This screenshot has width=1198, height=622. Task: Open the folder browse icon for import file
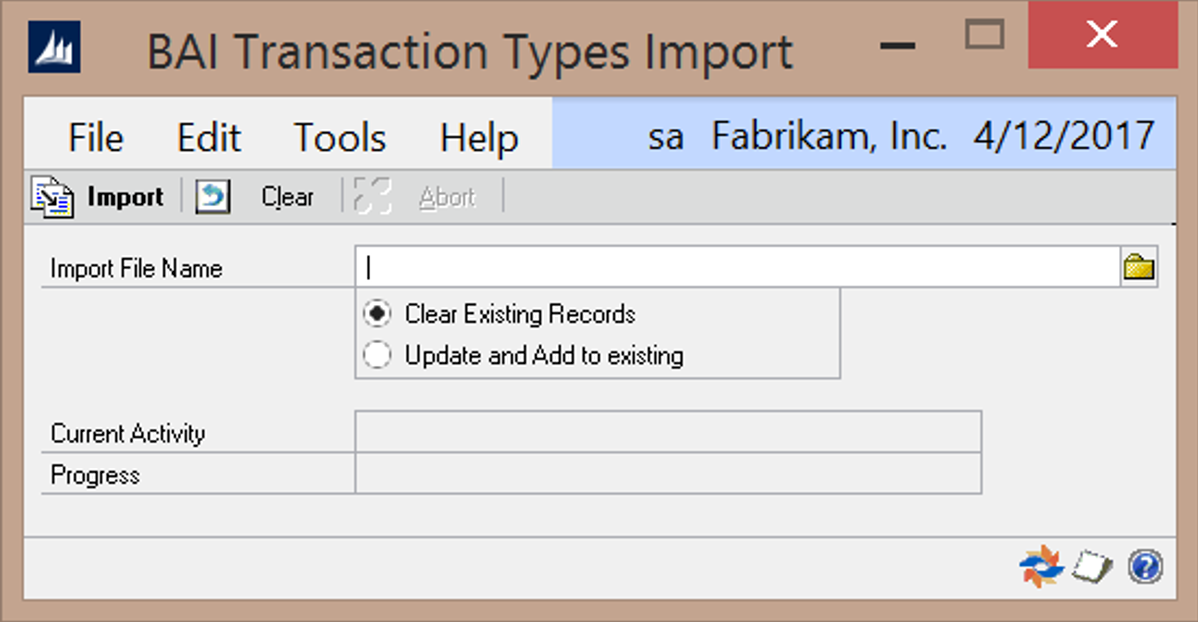pos(1139,268)
